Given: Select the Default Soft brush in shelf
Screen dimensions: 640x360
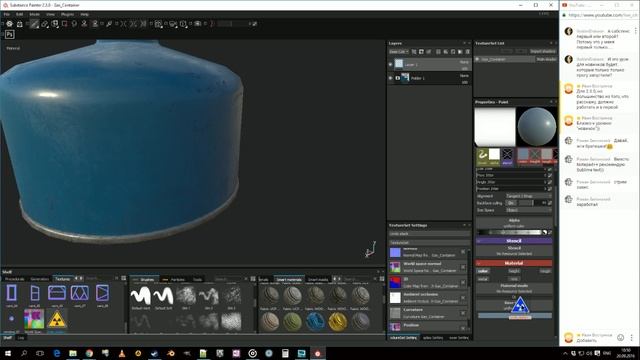Looking at the screenshot, I should pyautogui.click(x=163, y=296).
